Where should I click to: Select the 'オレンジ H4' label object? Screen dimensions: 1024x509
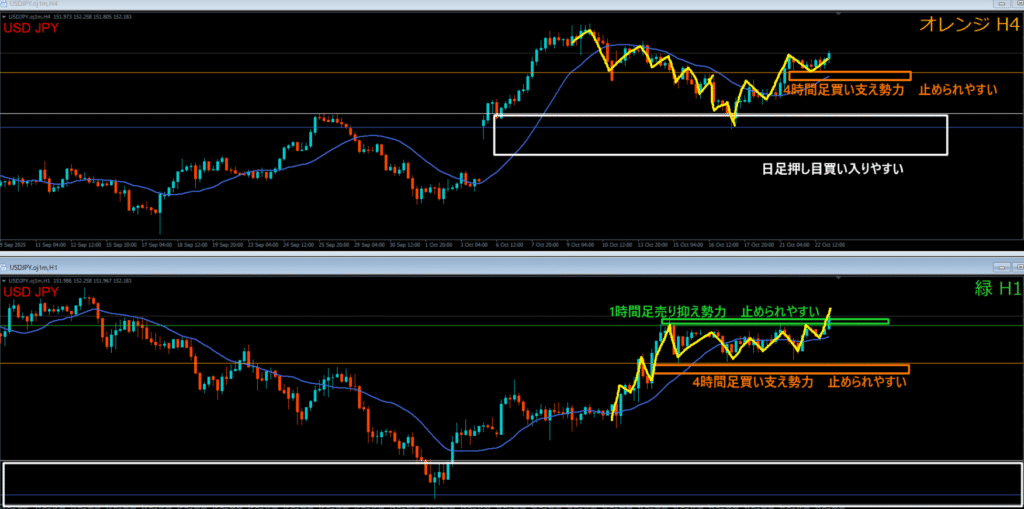click(968, 25)
